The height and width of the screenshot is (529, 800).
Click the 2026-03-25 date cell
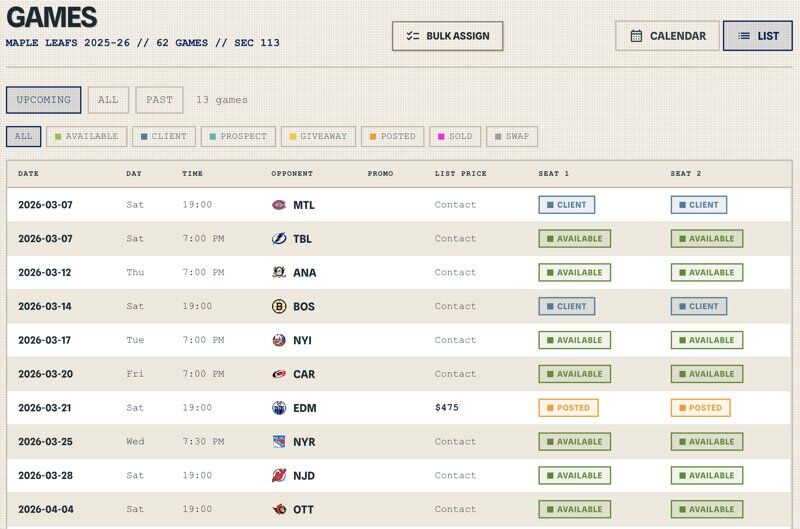click(45, 441)
